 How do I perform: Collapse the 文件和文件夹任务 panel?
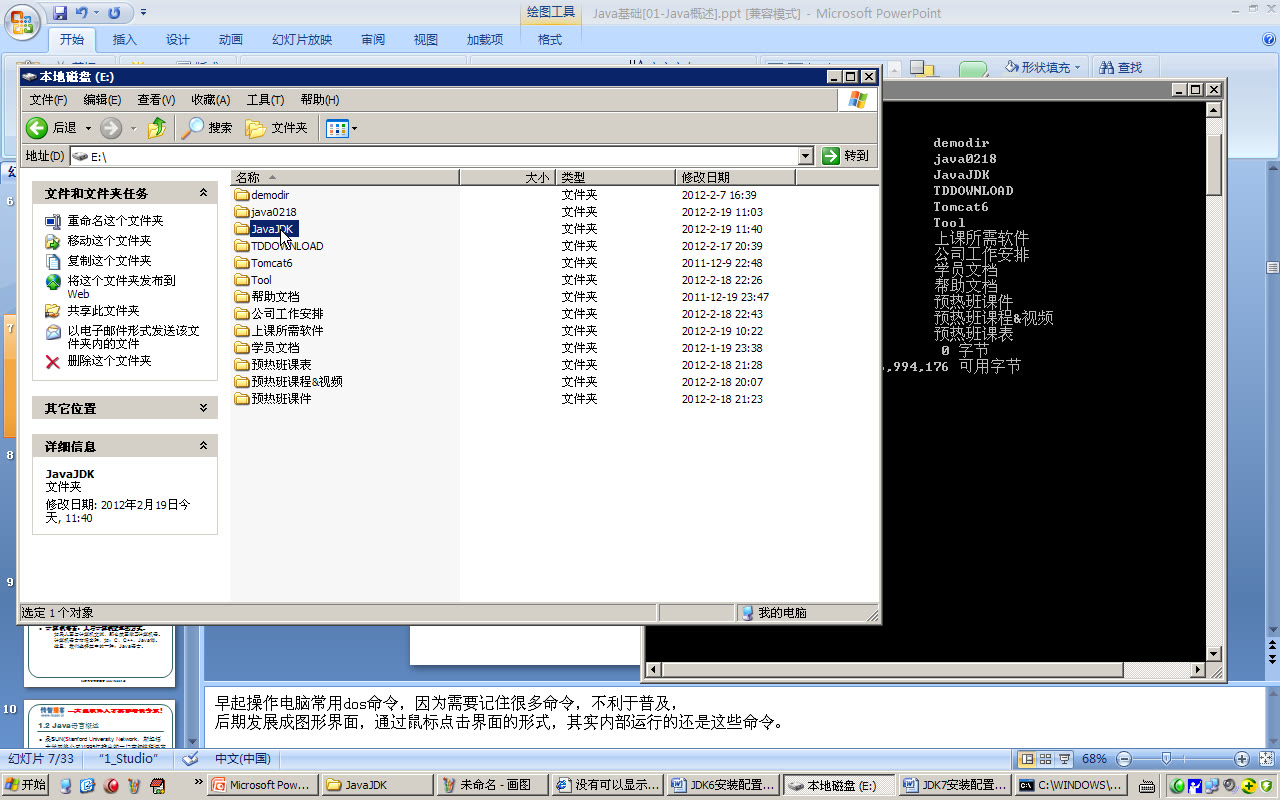[x=203, y=193]
